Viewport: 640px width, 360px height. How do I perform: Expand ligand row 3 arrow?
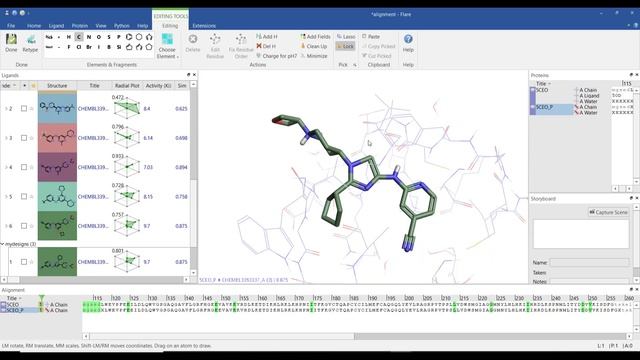(6, 138)
